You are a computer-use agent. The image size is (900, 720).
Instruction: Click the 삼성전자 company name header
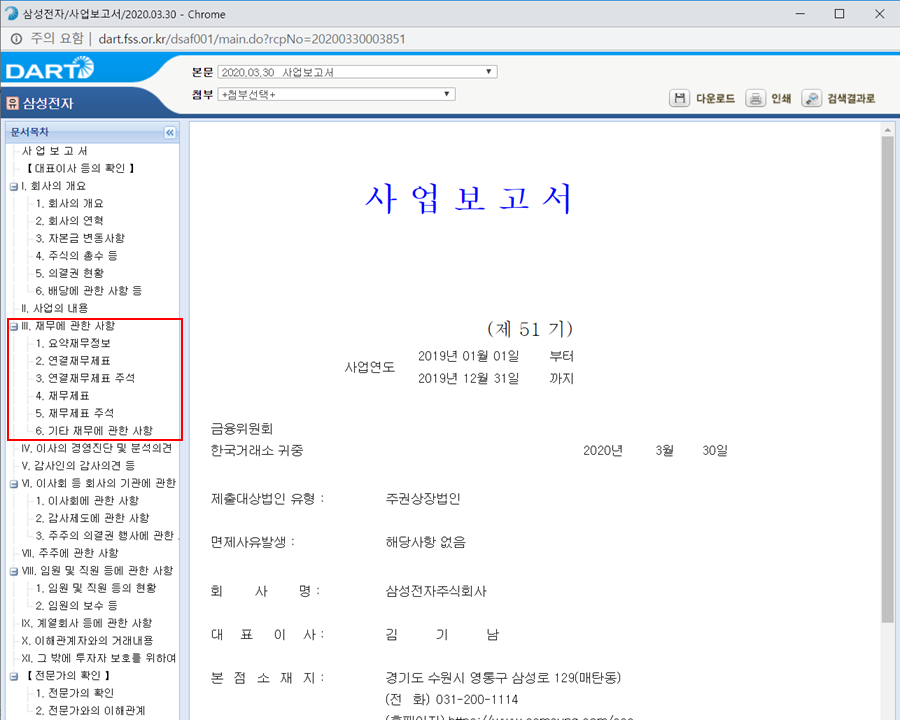tap(48, 103)
